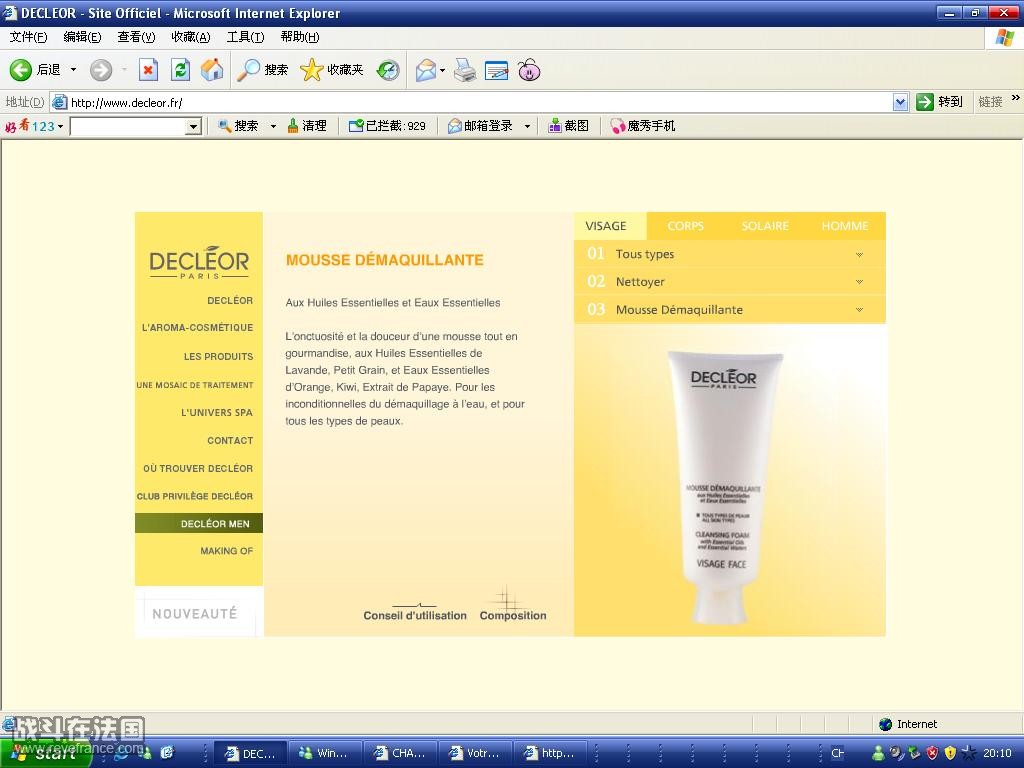1024x768 pixels.
Task: Open the 收藏 Favorites menu
Action: pyautogui.click(x=191, y=37)
